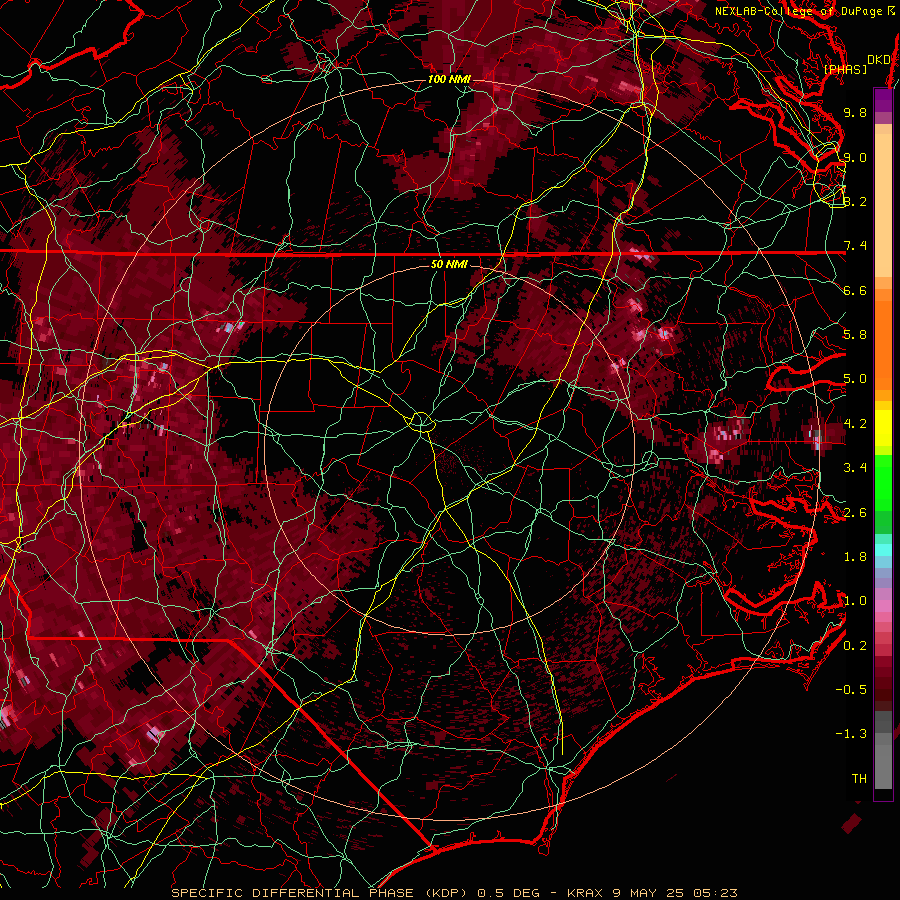Click the "05:23" timestamp in caption
This screenshot has height=900, width=900.
(x=715, y=893)
